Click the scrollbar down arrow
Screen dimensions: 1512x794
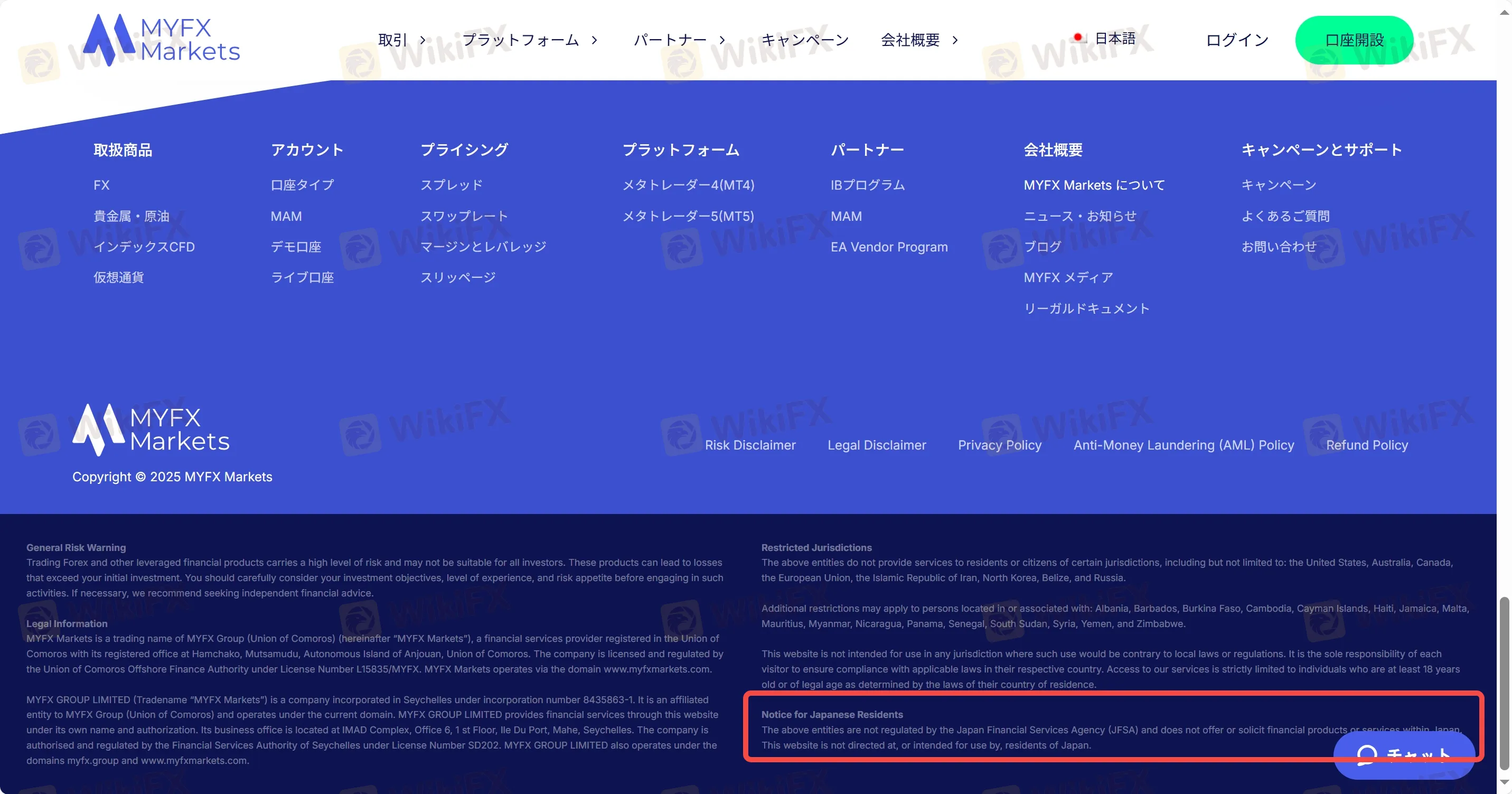[x=1504, y=782]
